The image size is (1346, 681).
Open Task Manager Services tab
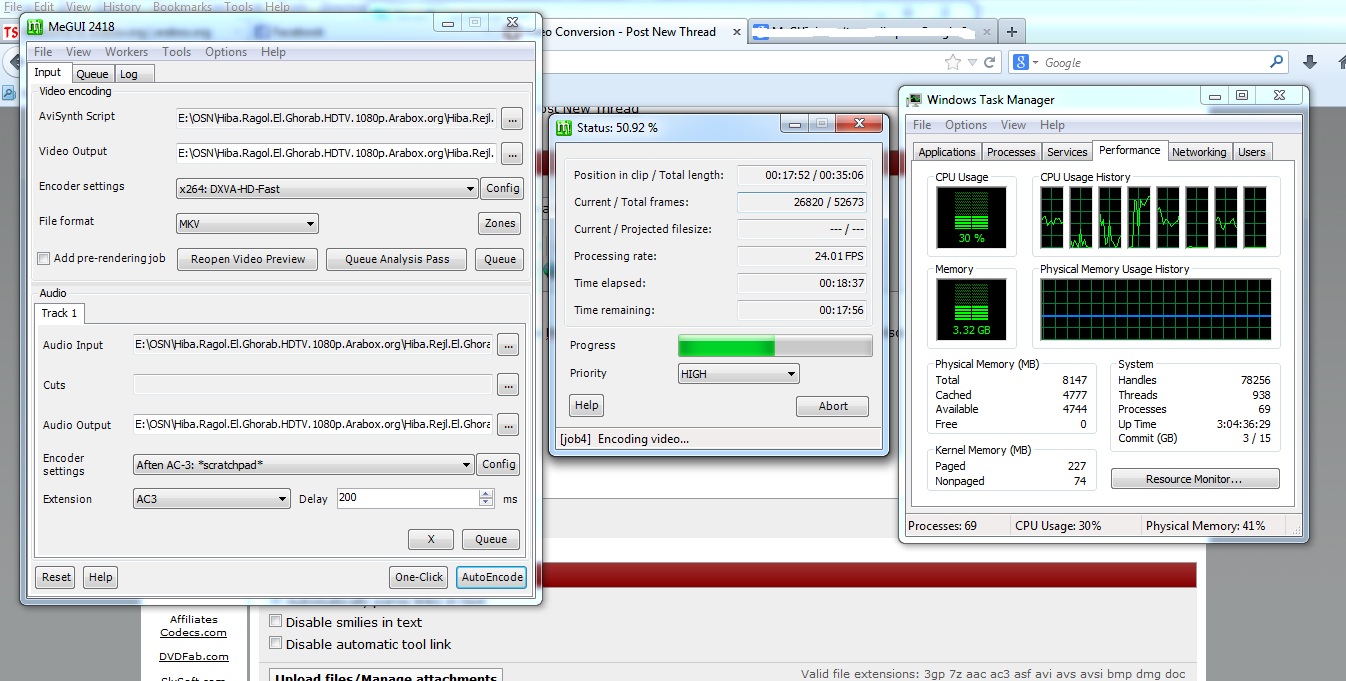tap(1067, 152)
